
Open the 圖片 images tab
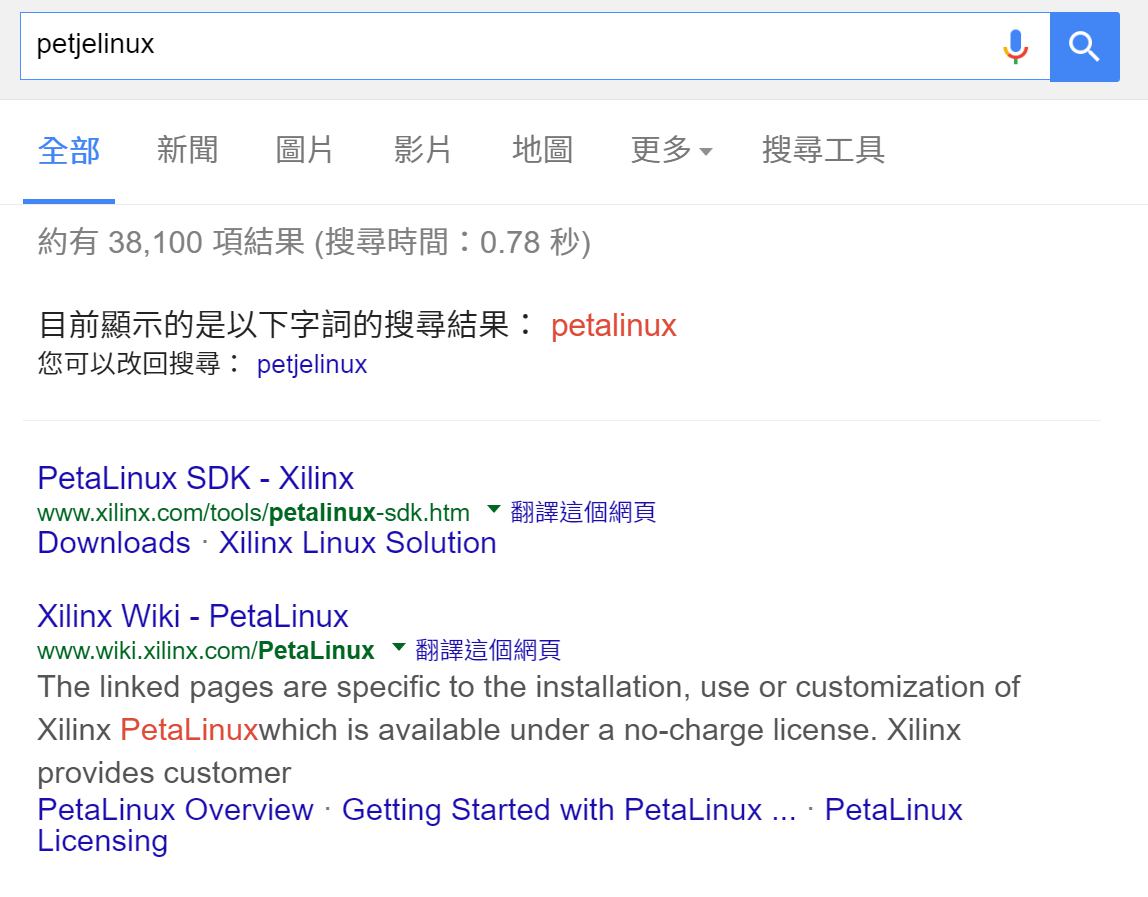(x=305, y=150)
